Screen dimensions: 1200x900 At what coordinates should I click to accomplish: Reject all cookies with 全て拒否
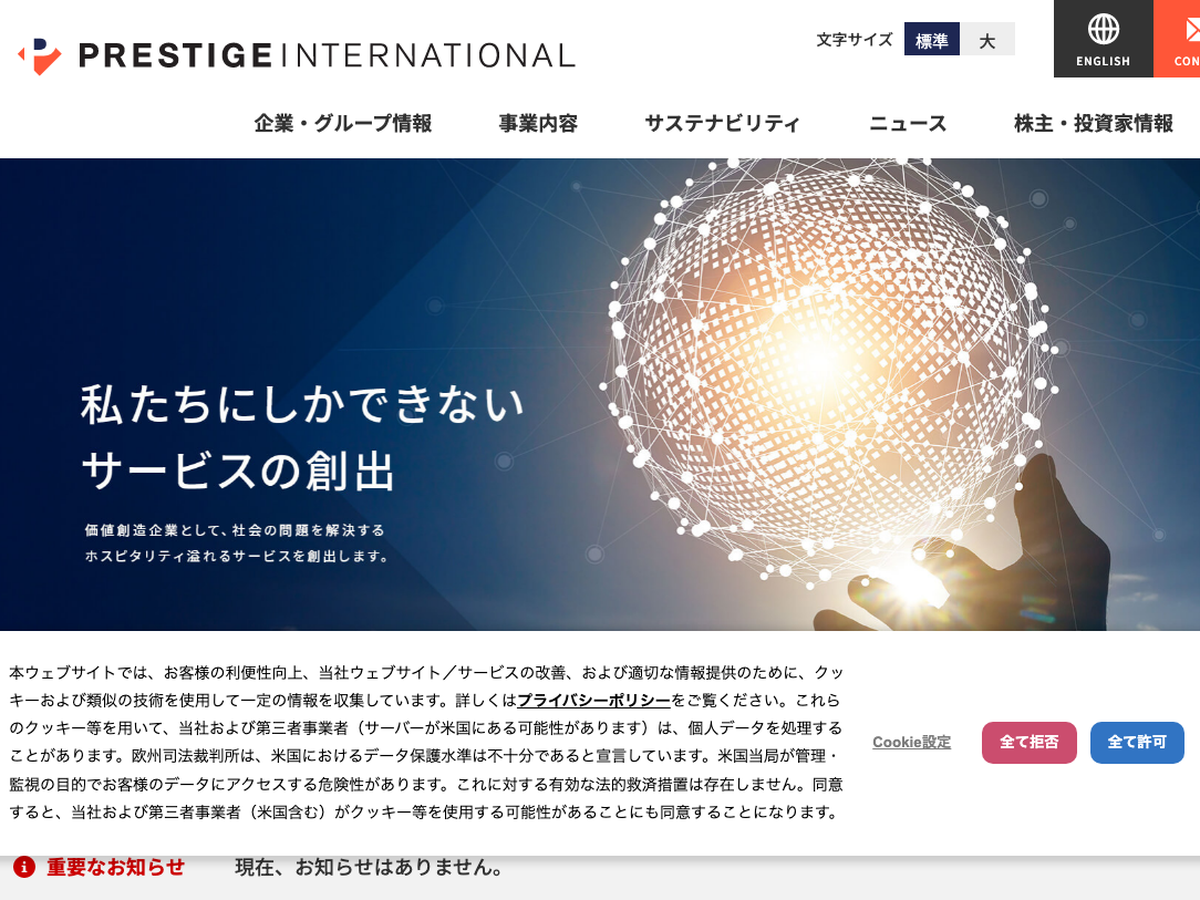(1029, 742)
